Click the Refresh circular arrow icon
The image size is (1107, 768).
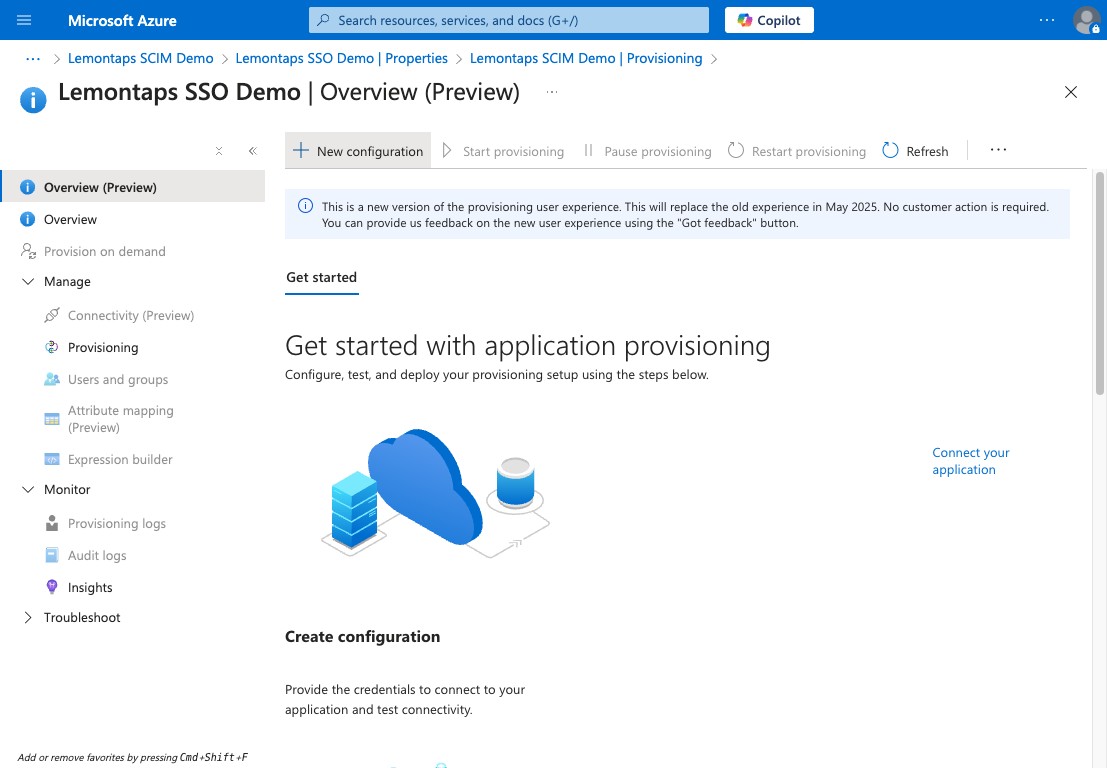click(x=890, y=150)
